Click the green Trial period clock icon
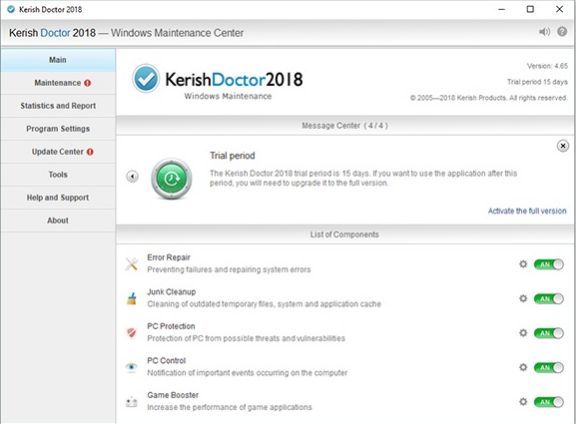 (x=171, y=179)
